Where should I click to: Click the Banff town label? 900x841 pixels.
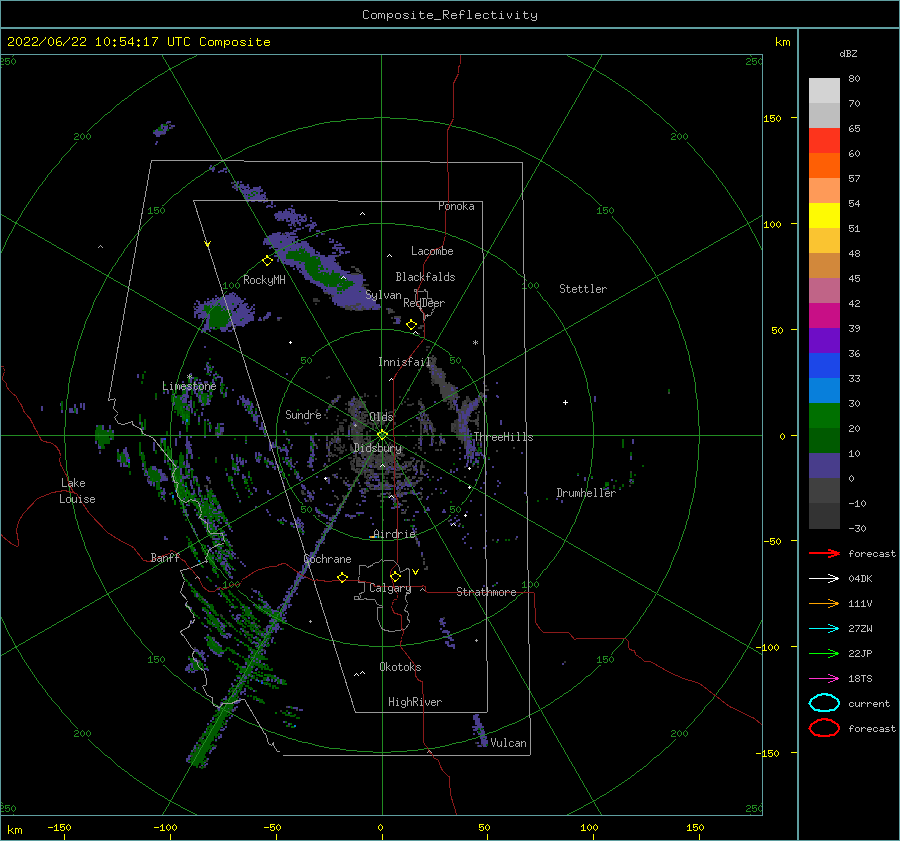click(165, 557)
